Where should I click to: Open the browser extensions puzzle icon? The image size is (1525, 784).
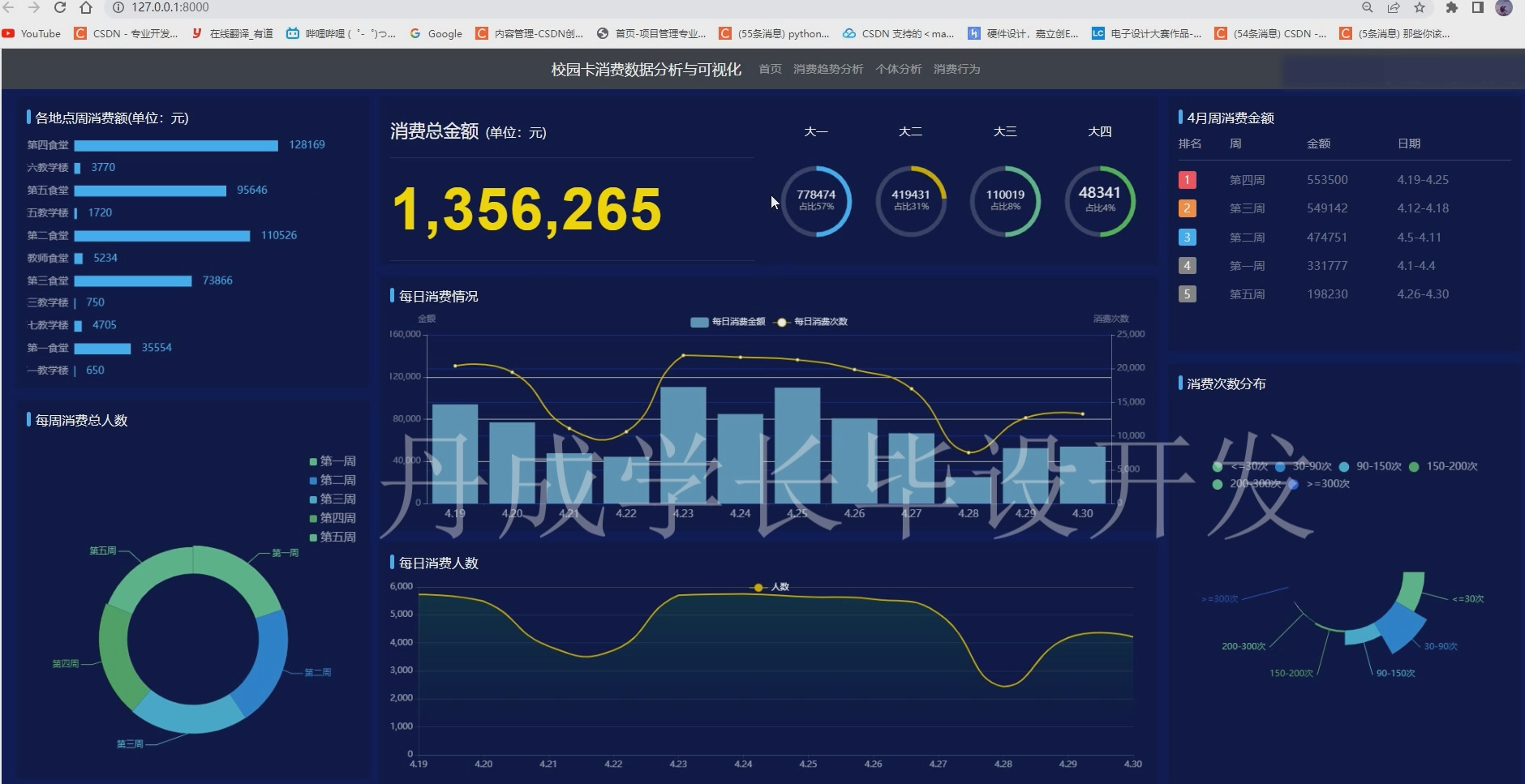[1452, 7]
